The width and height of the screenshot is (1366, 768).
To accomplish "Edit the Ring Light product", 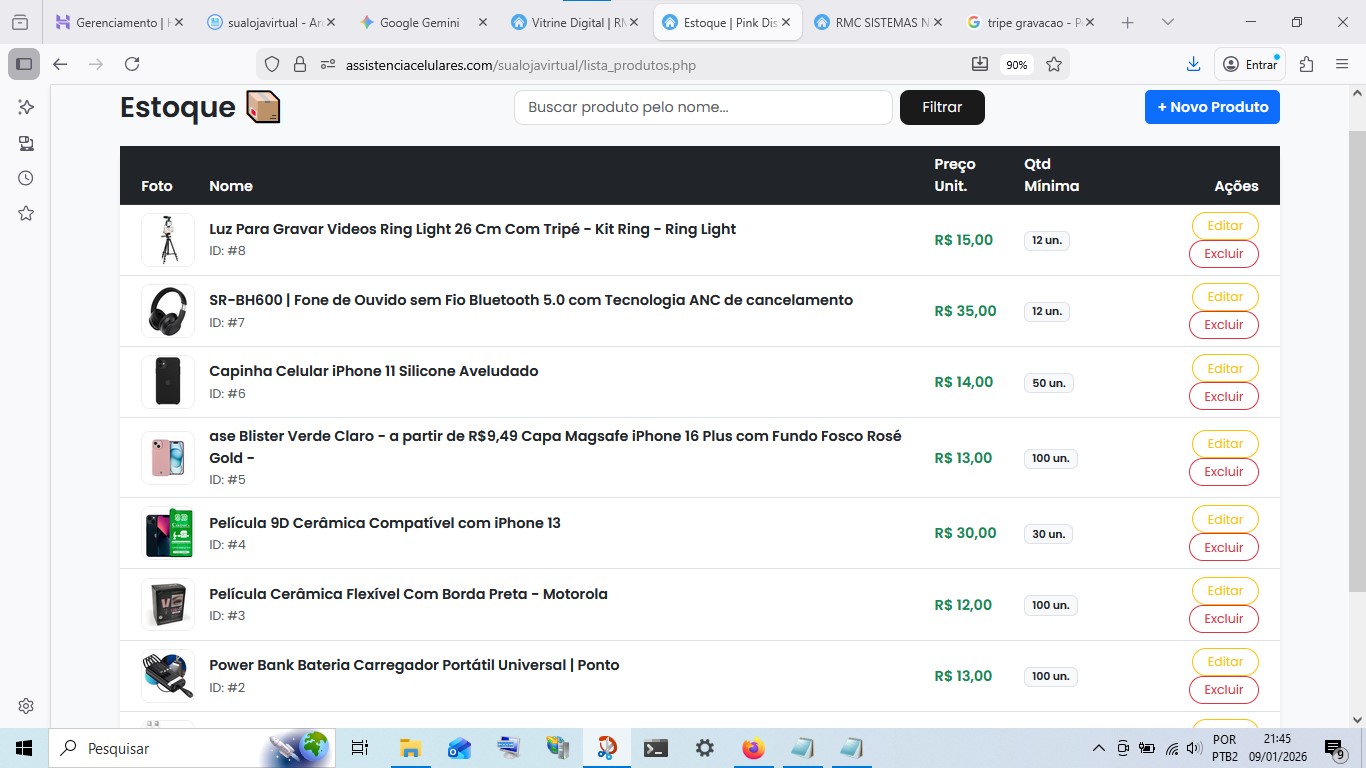I will coord(1224,226).
